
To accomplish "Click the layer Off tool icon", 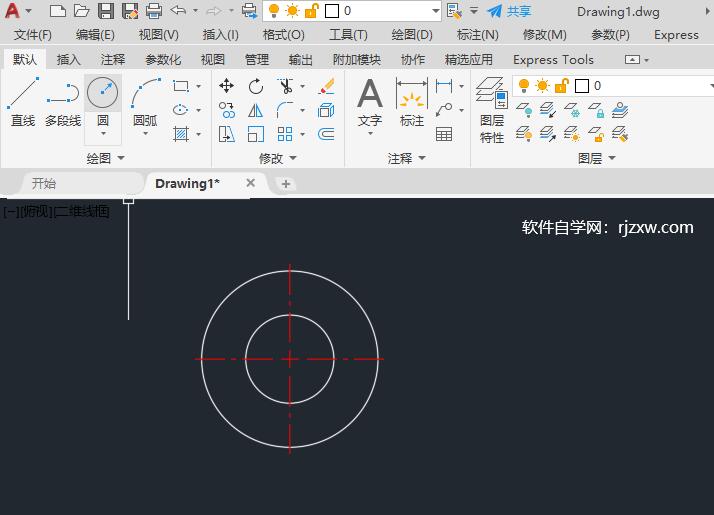I will coord(524,110).
